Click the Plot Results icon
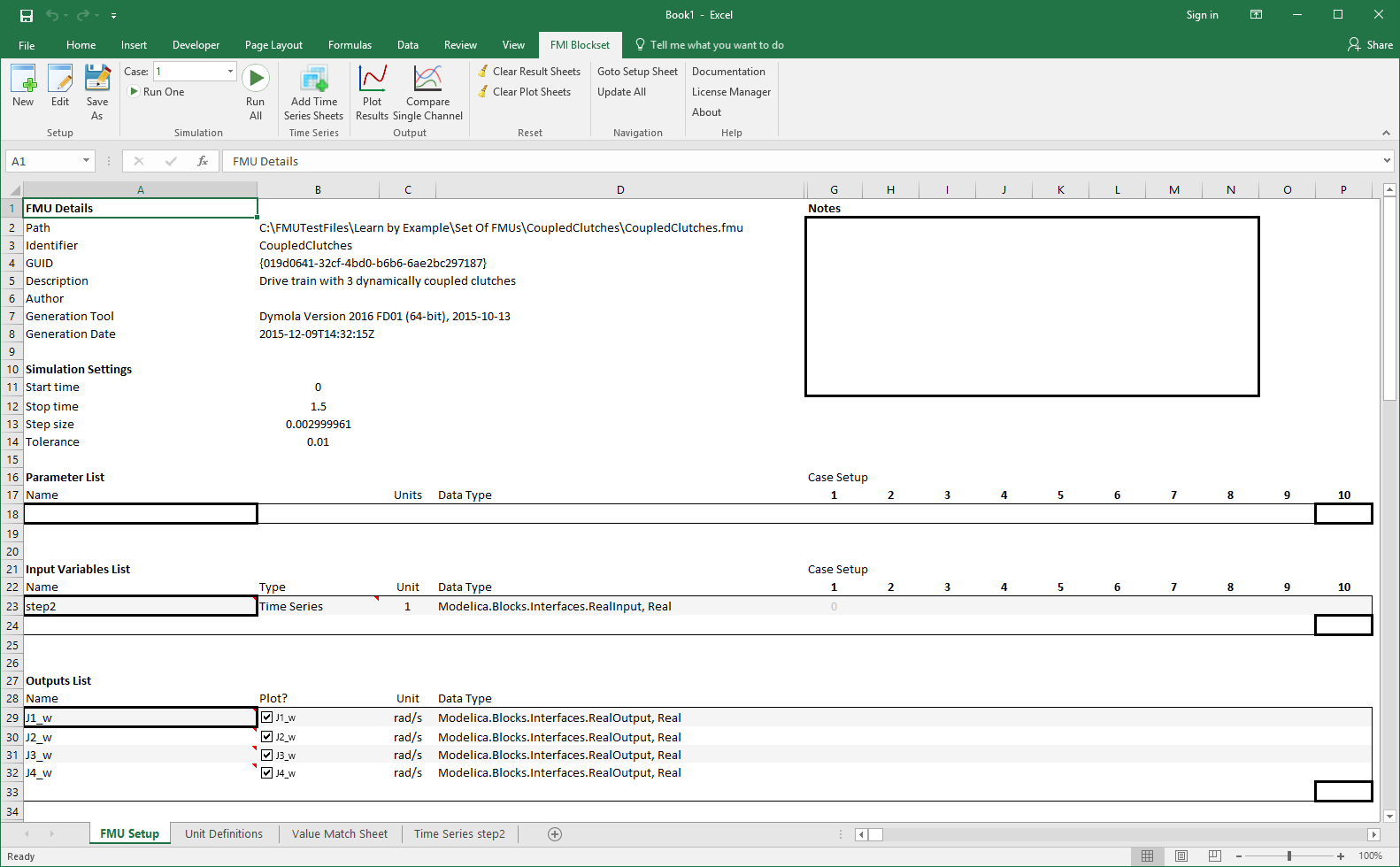1400x867 pixels. [373, 79]
